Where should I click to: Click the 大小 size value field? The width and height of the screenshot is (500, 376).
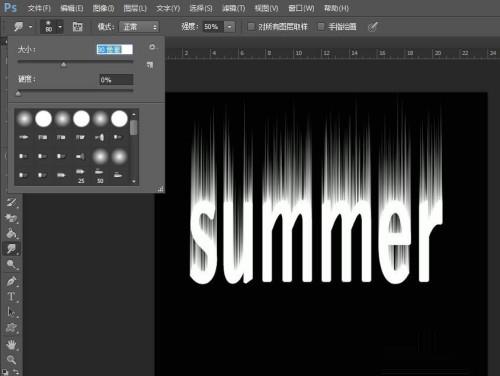[115, 50]
